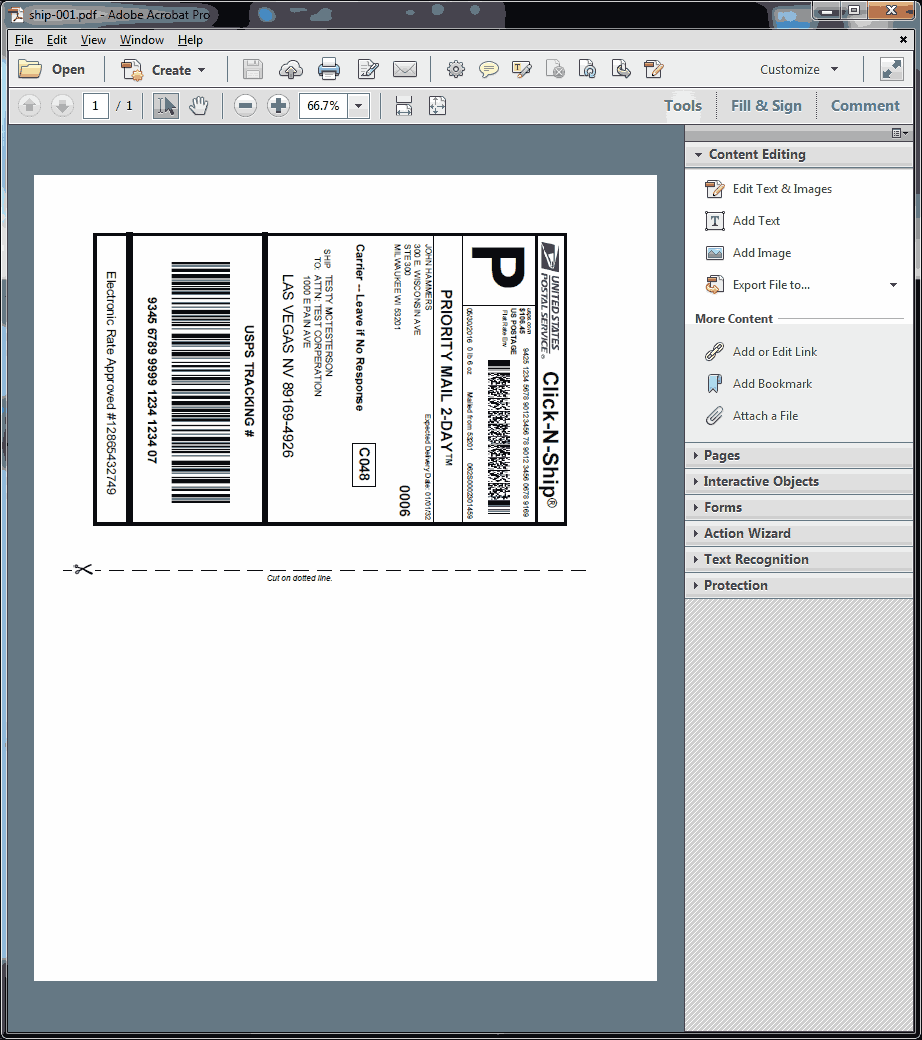Print the document with printer icon
This screenshot has width=922, height=1040.
pyautogui.click(x=329, y=69)
